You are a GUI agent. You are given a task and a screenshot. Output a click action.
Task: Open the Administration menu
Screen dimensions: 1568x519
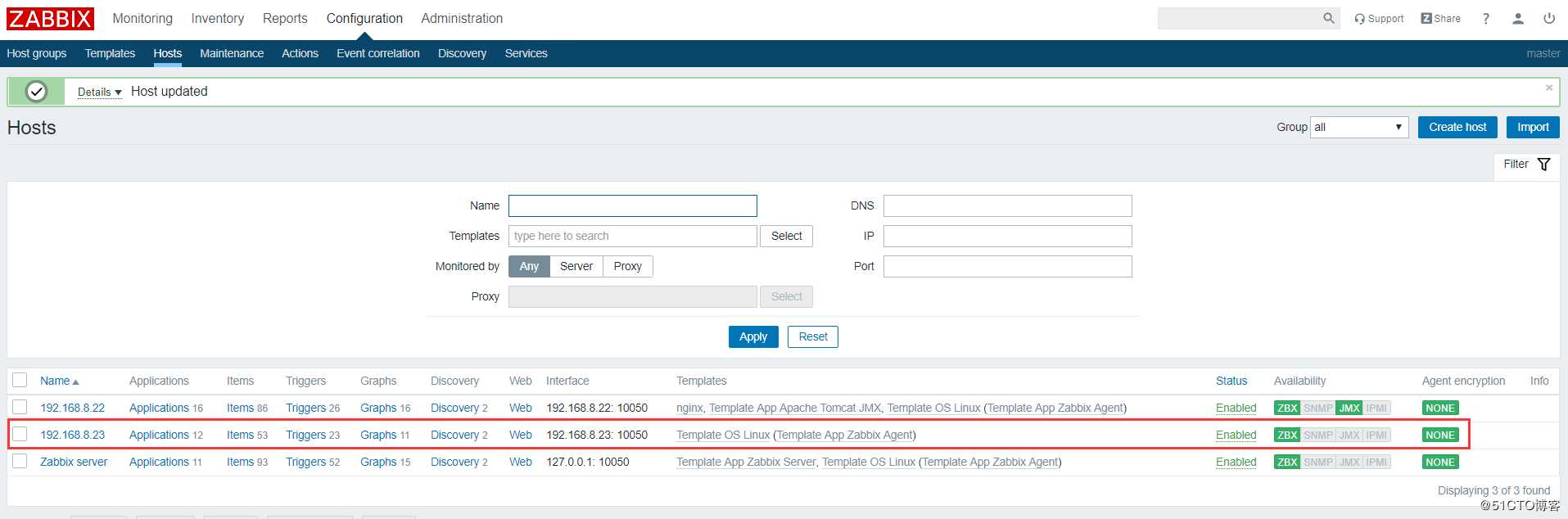(x=462, y=18)
